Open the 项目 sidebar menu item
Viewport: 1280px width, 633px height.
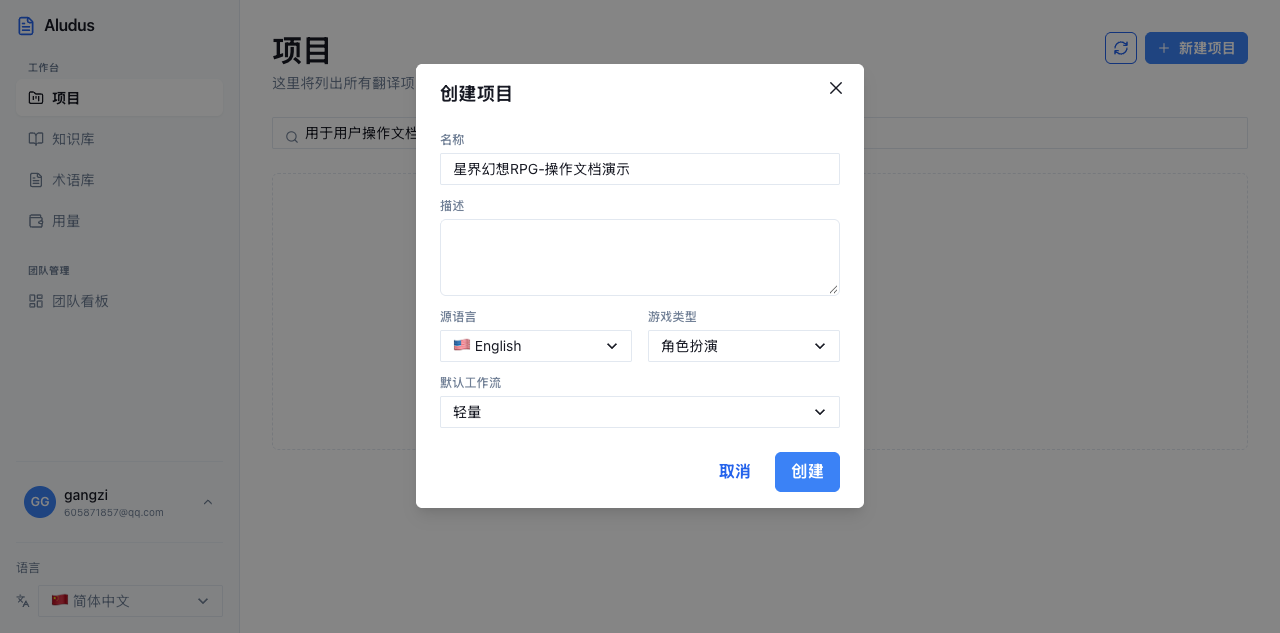(119, 98)
